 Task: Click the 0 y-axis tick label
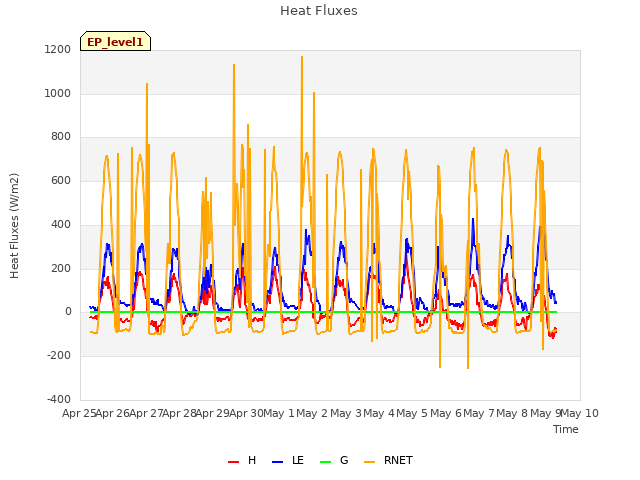pyautogui.click(x=68, y=312)
